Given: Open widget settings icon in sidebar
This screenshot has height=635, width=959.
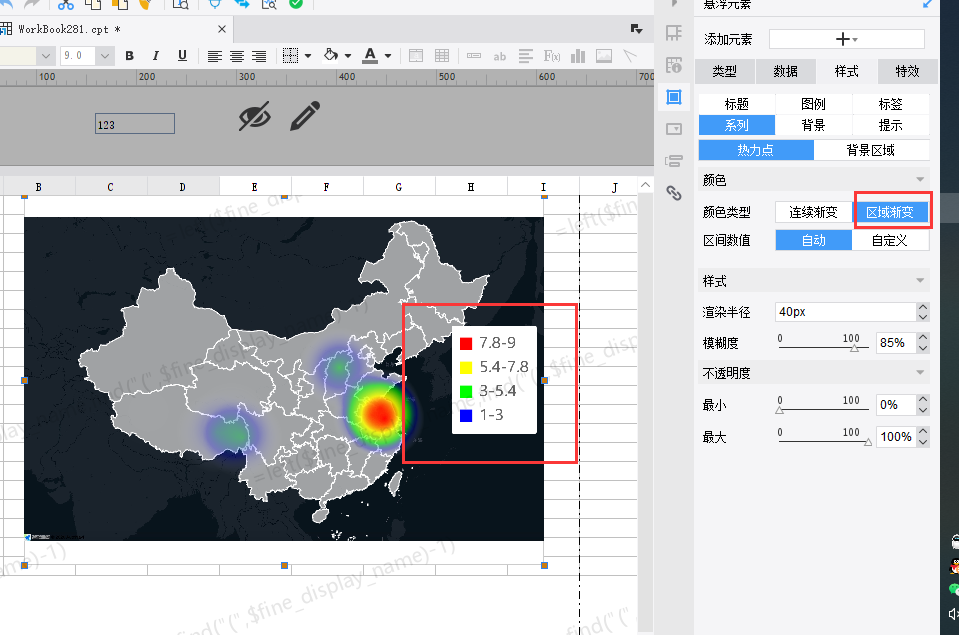Looking at the screenshot, I should coord(674,129).
